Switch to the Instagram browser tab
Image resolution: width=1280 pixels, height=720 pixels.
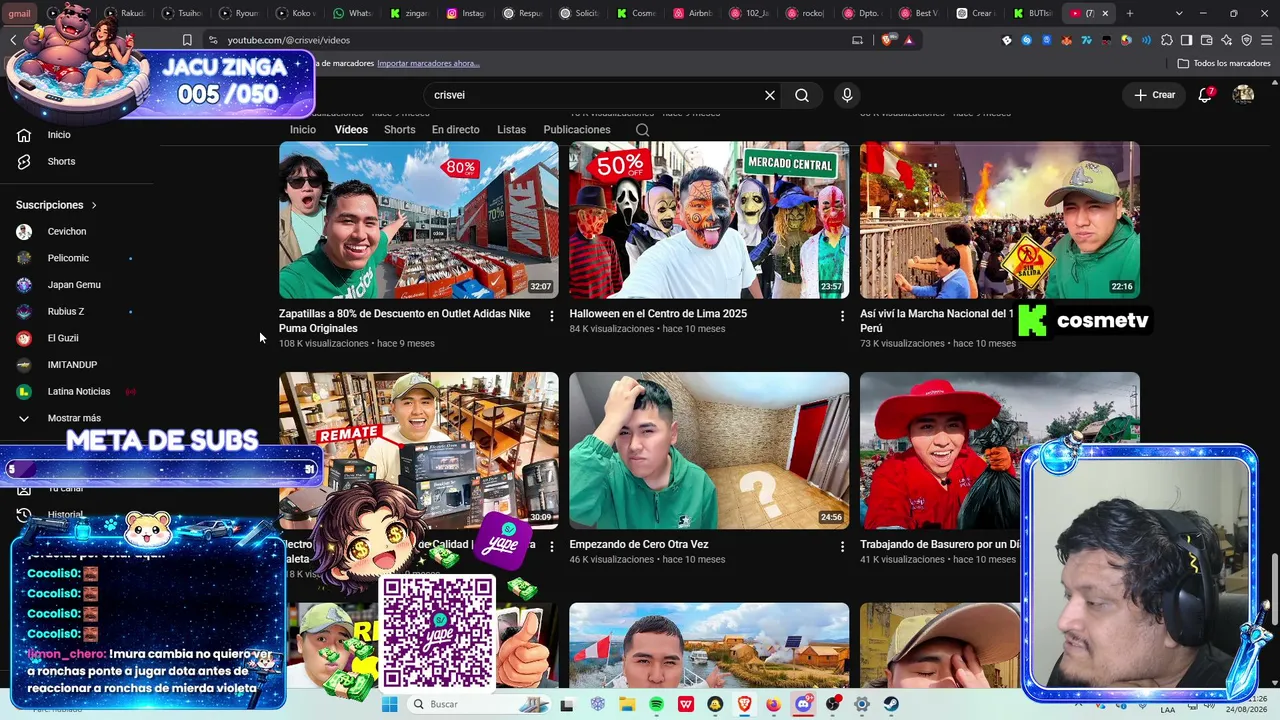point(466,13)
